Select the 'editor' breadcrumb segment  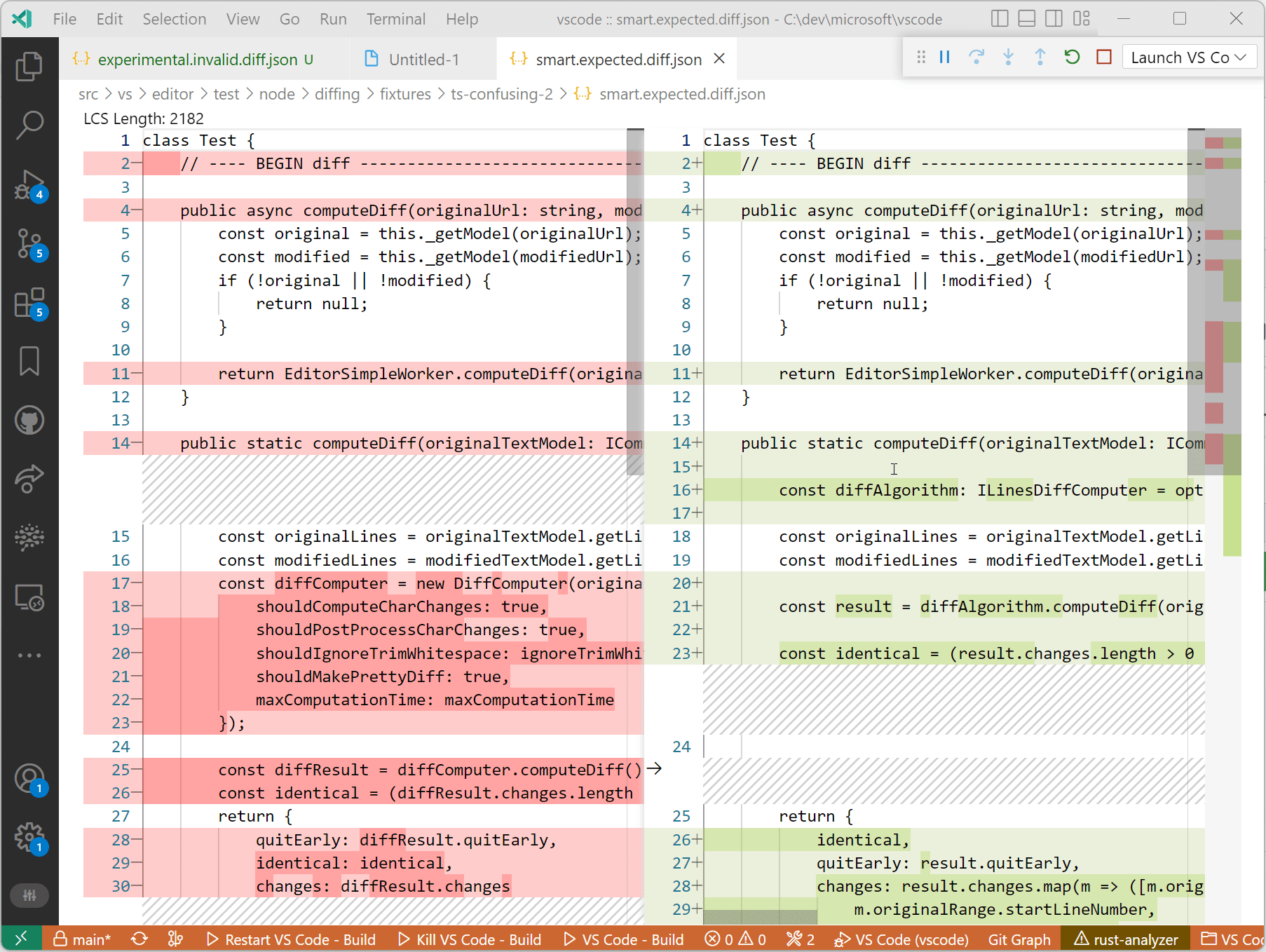coord(172,94)
